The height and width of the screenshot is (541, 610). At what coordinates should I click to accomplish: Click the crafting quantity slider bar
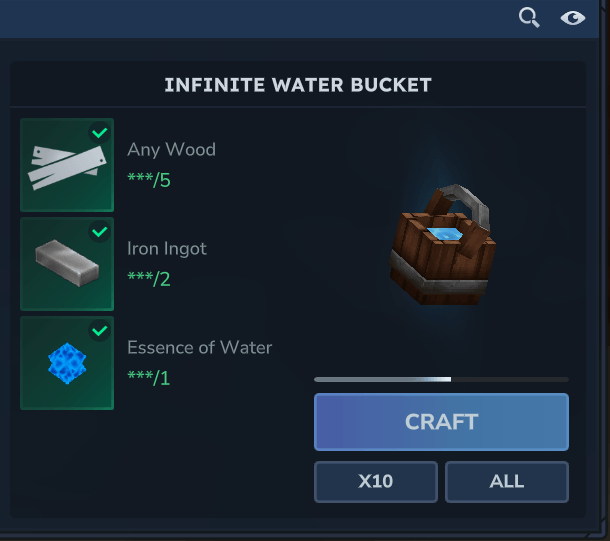point(441,379)
